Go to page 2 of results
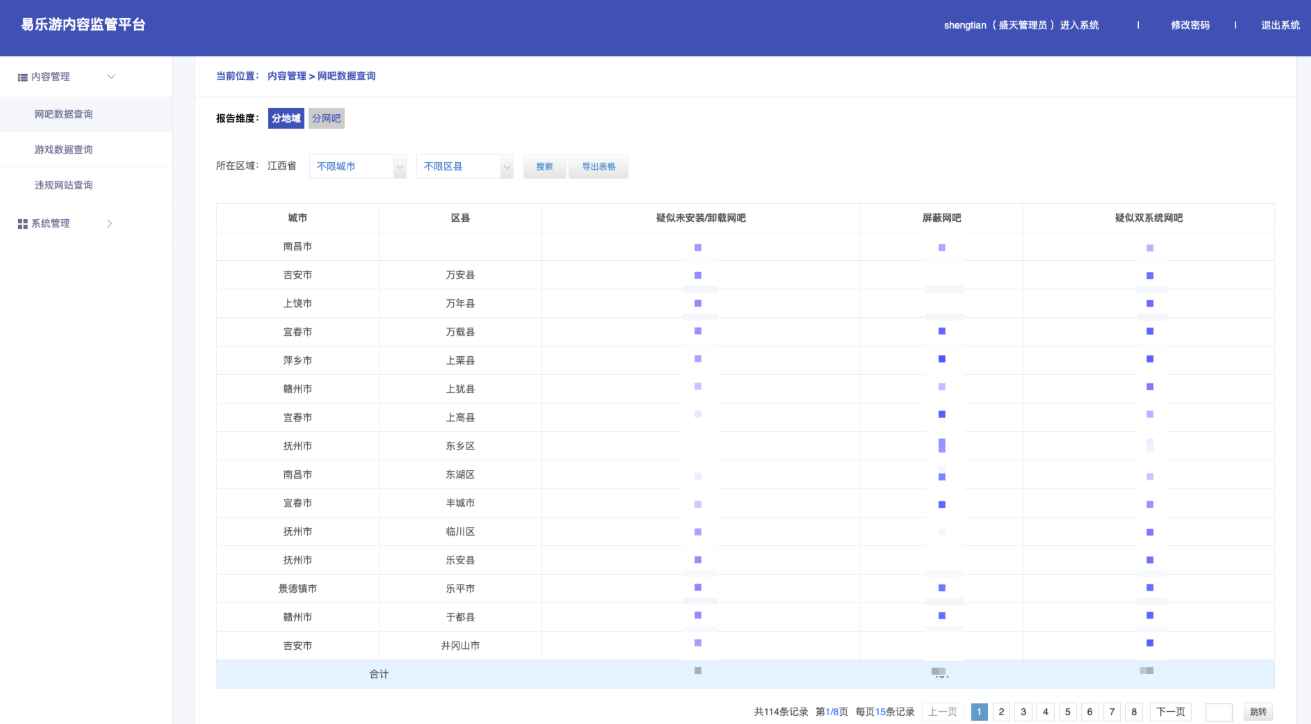 tap(1002, 712)
